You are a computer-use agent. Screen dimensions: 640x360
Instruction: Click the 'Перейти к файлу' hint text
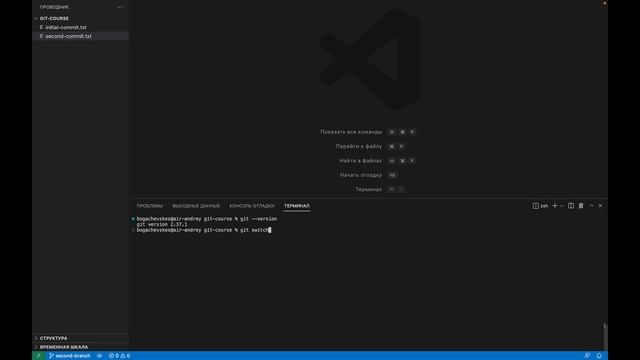(x=359, y=147)
